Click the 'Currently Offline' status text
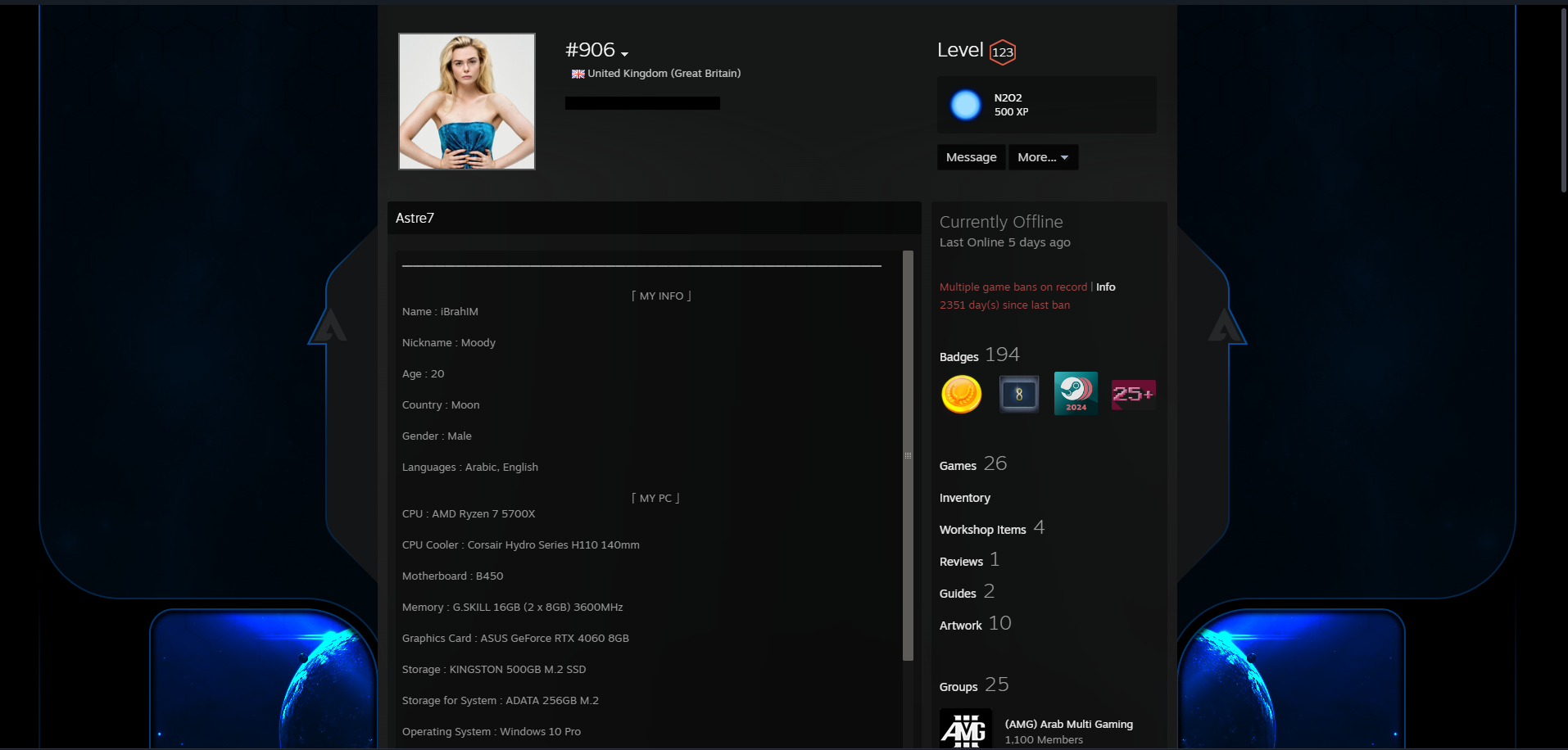Screen dimensions: 1568x750 click(x=1001, y=222)
